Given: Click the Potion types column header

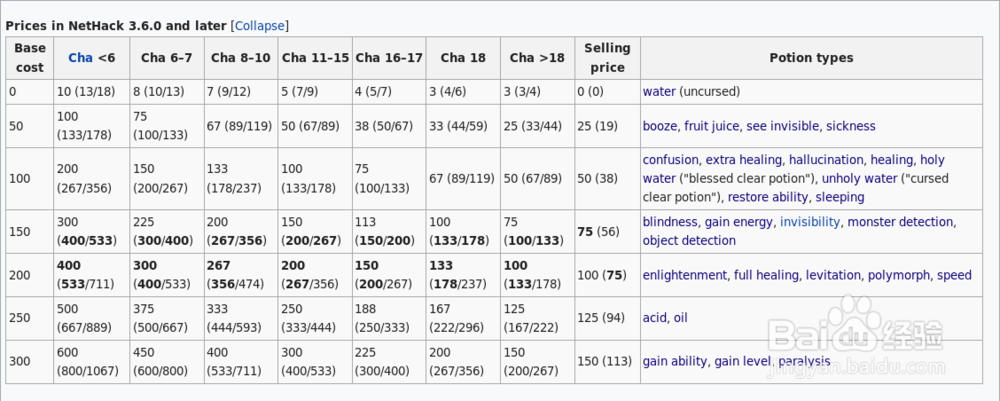Looking at the screenshot, I should (x=811, y=57).
